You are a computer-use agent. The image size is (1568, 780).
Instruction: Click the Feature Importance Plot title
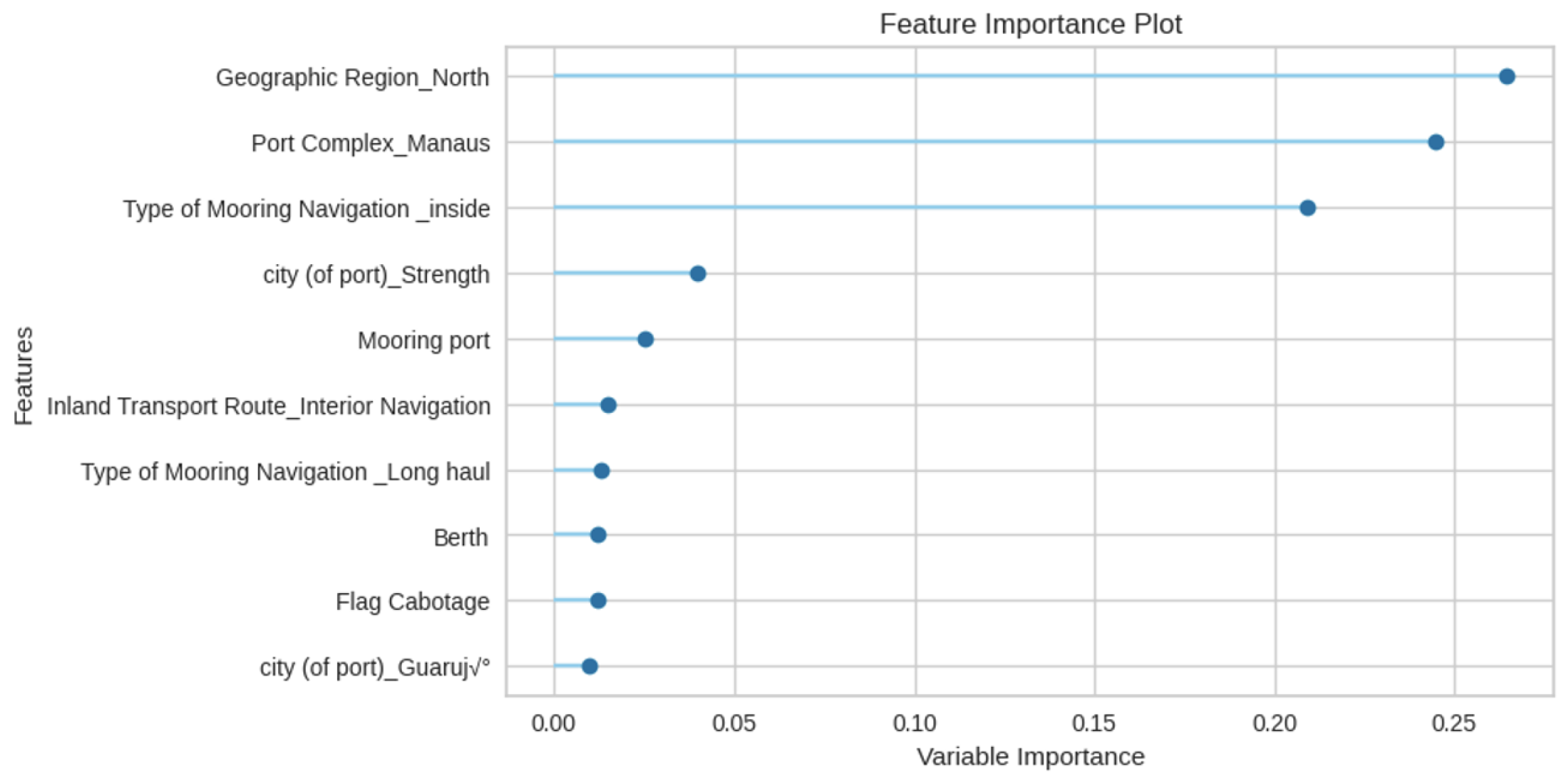click(x=1030, y=24)
